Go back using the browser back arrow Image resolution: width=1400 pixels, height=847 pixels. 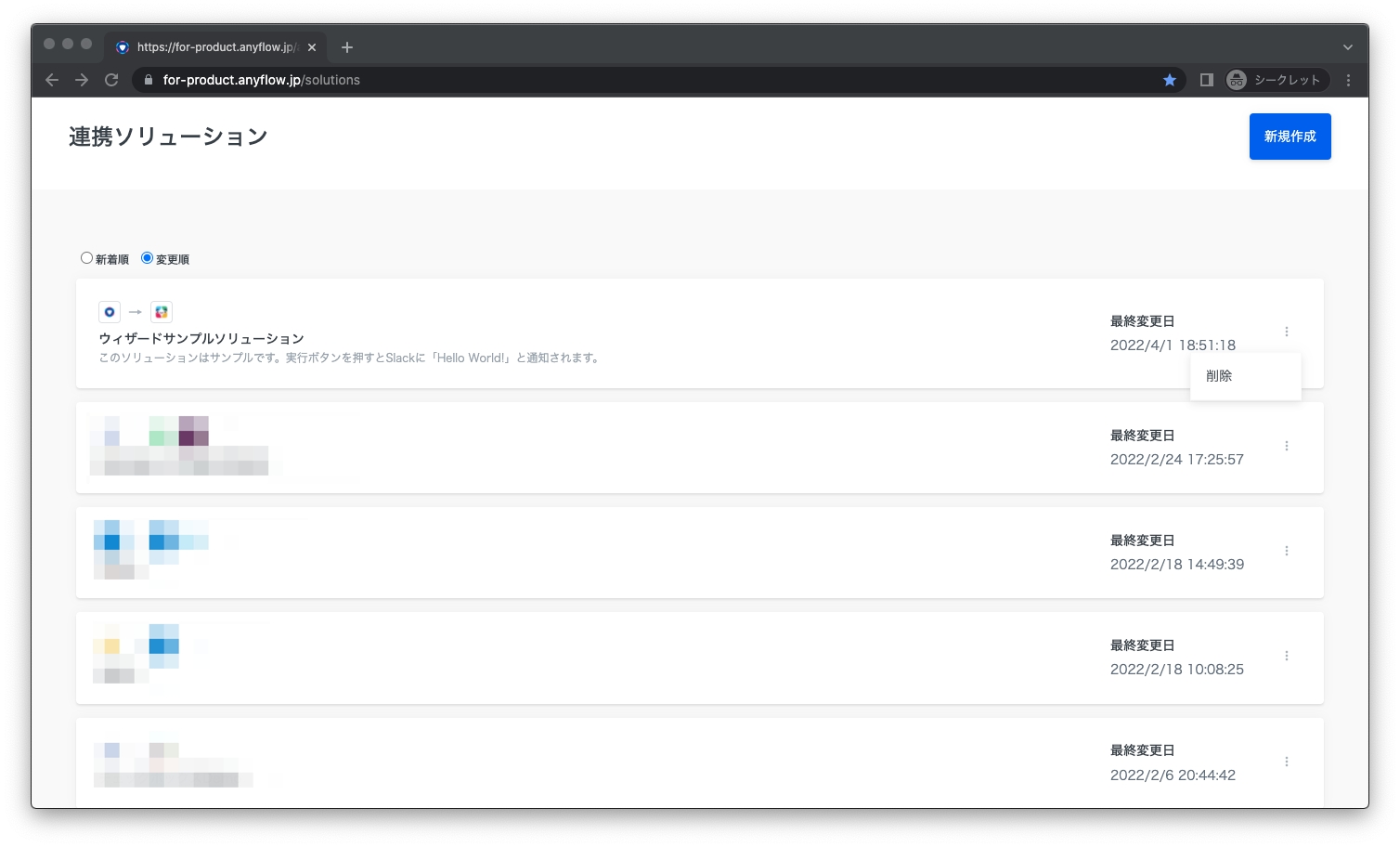(52, 80)
